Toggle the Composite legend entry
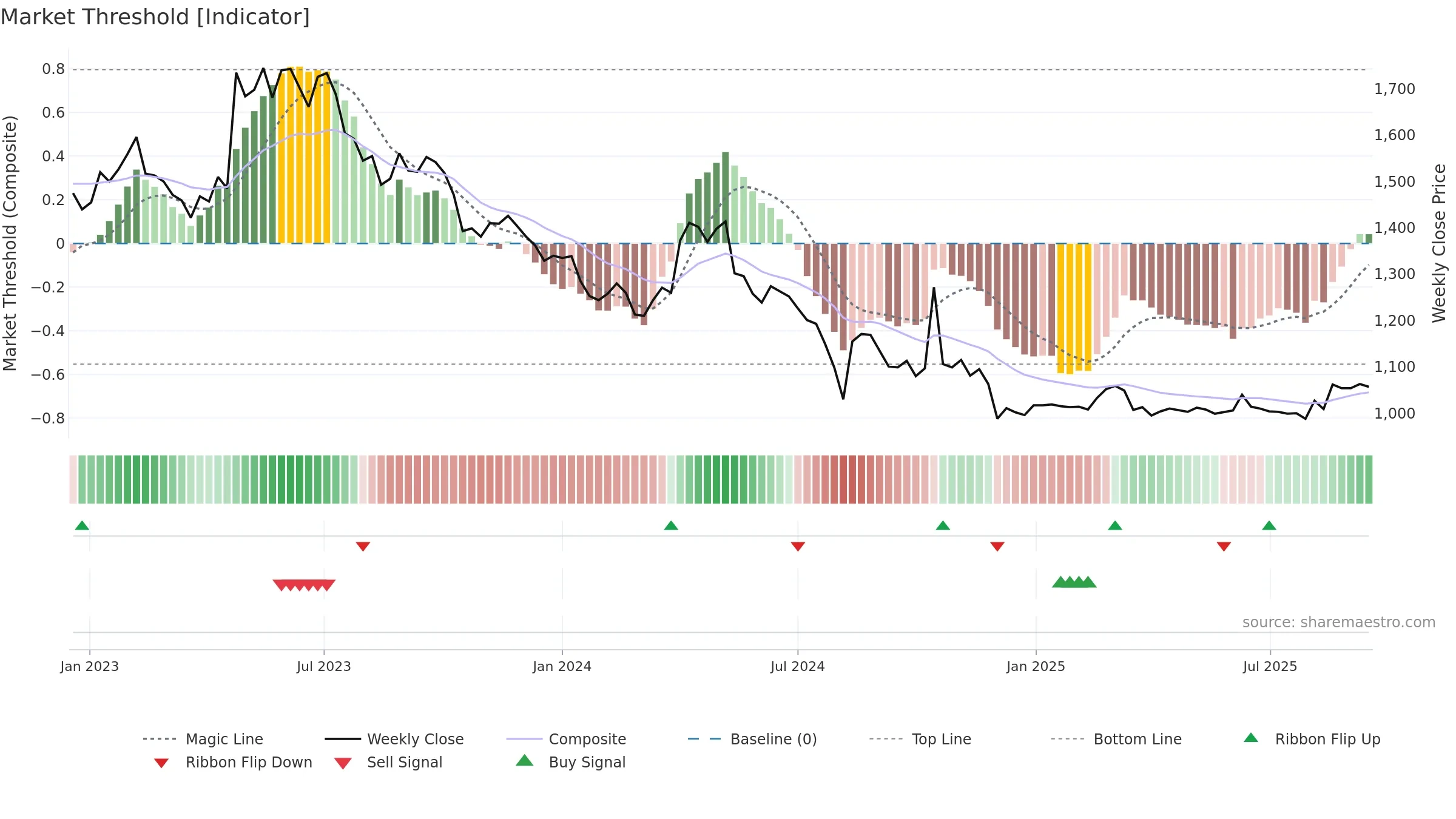 (x=566, y=739)
